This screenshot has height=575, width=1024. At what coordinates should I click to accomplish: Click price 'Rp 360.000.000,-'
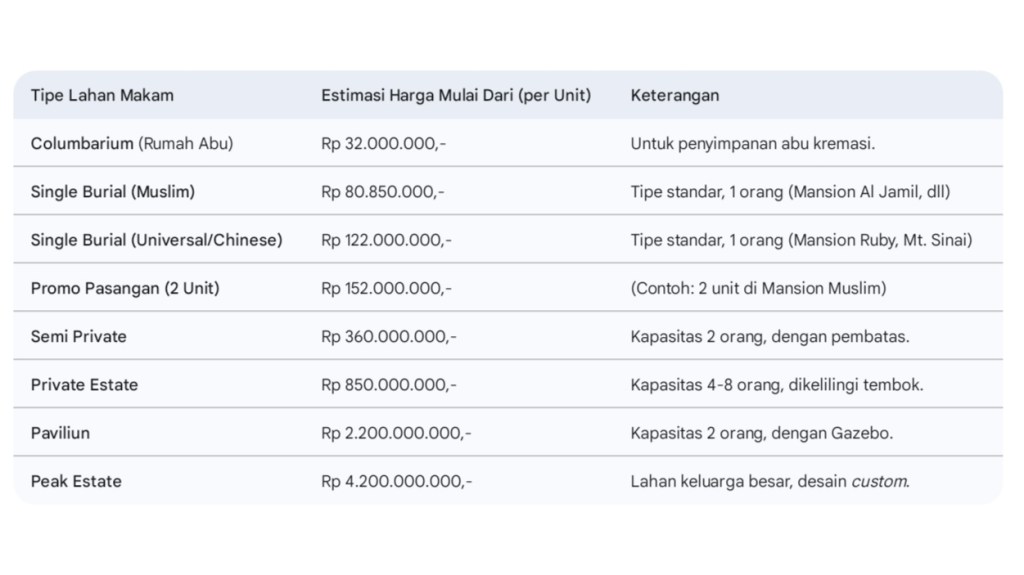click(x=389, y=337)
